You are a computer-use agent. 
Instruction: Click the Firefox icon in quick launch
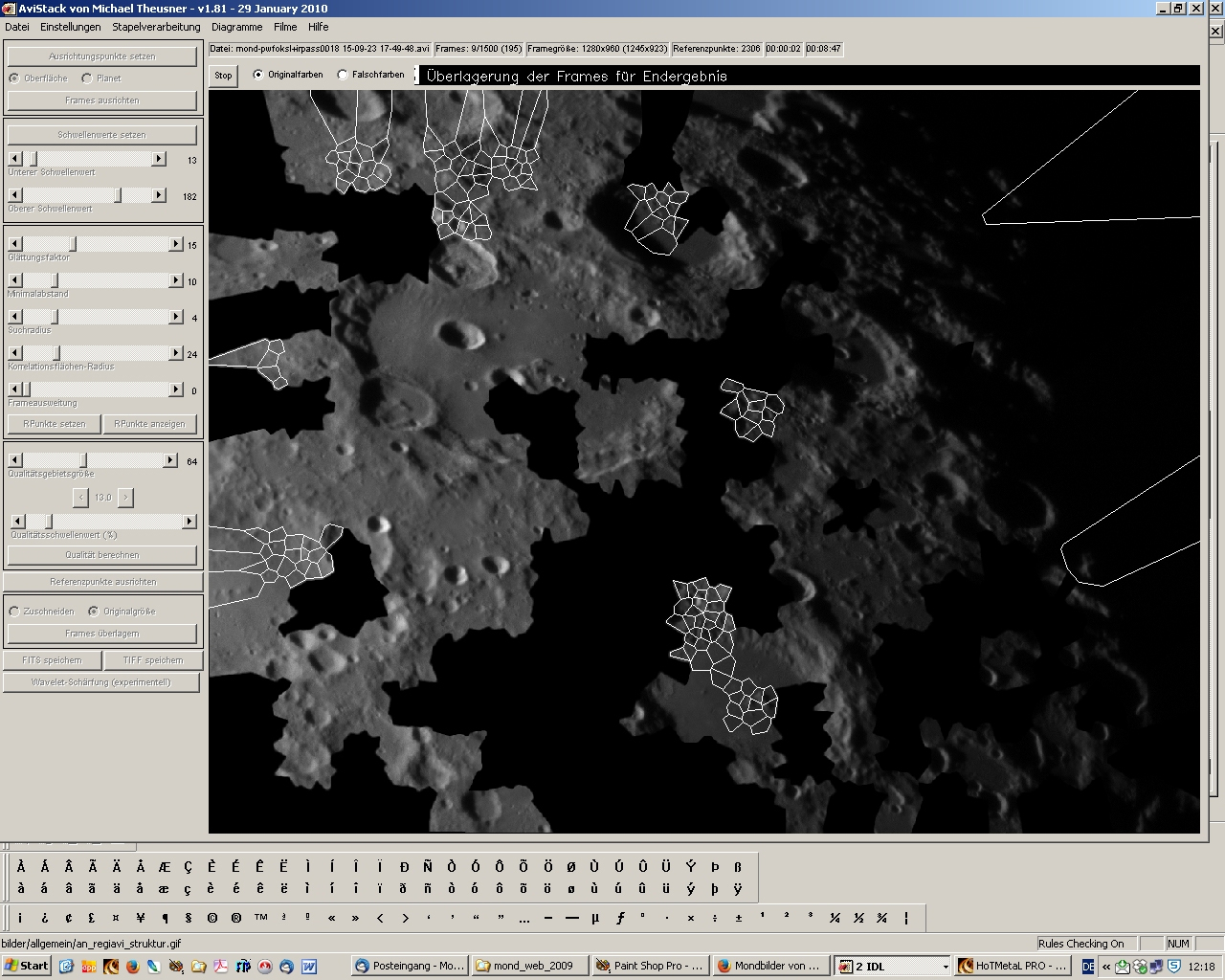tap(132, 967)
